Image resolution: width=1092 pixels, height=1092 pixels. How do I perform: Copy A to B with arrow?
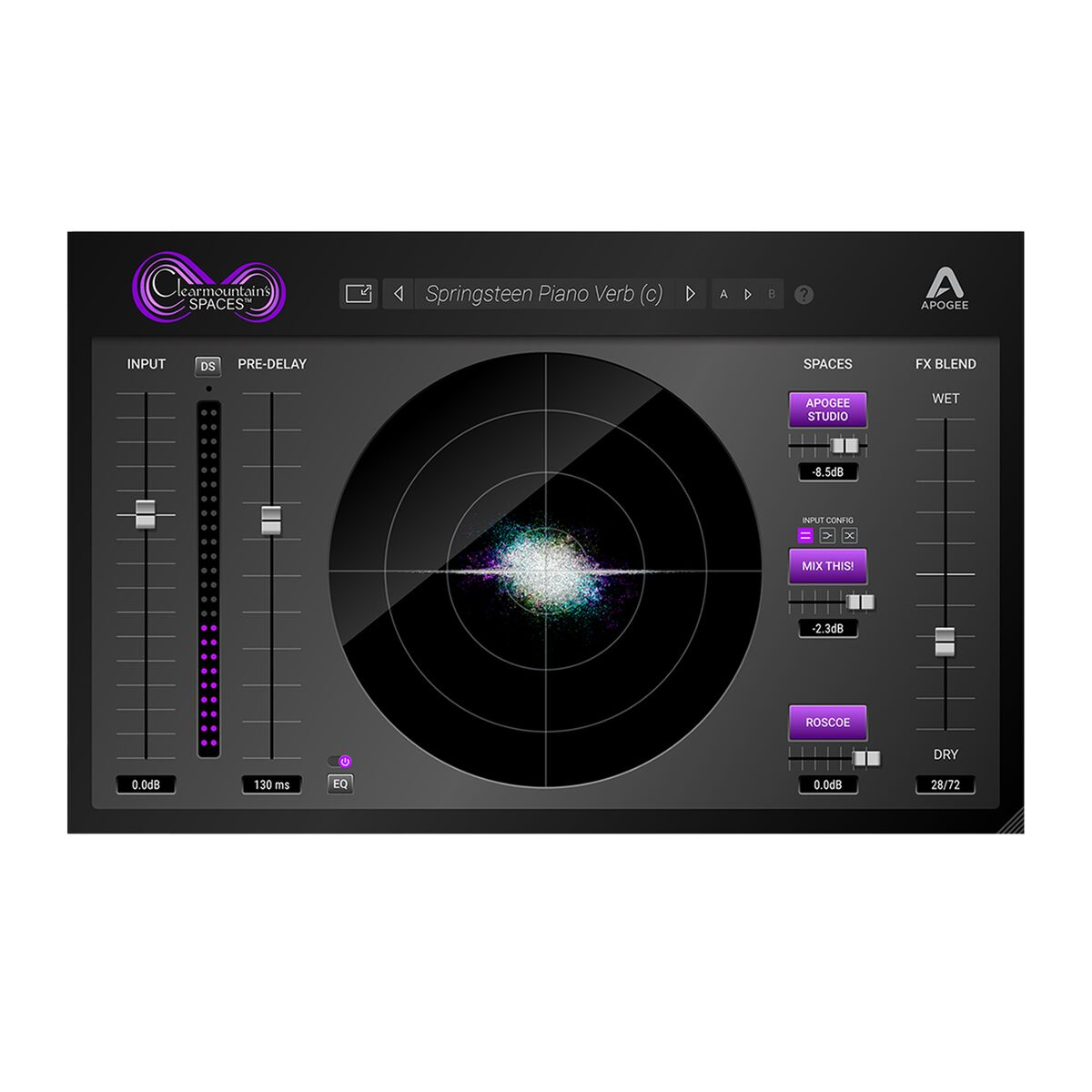748,294
